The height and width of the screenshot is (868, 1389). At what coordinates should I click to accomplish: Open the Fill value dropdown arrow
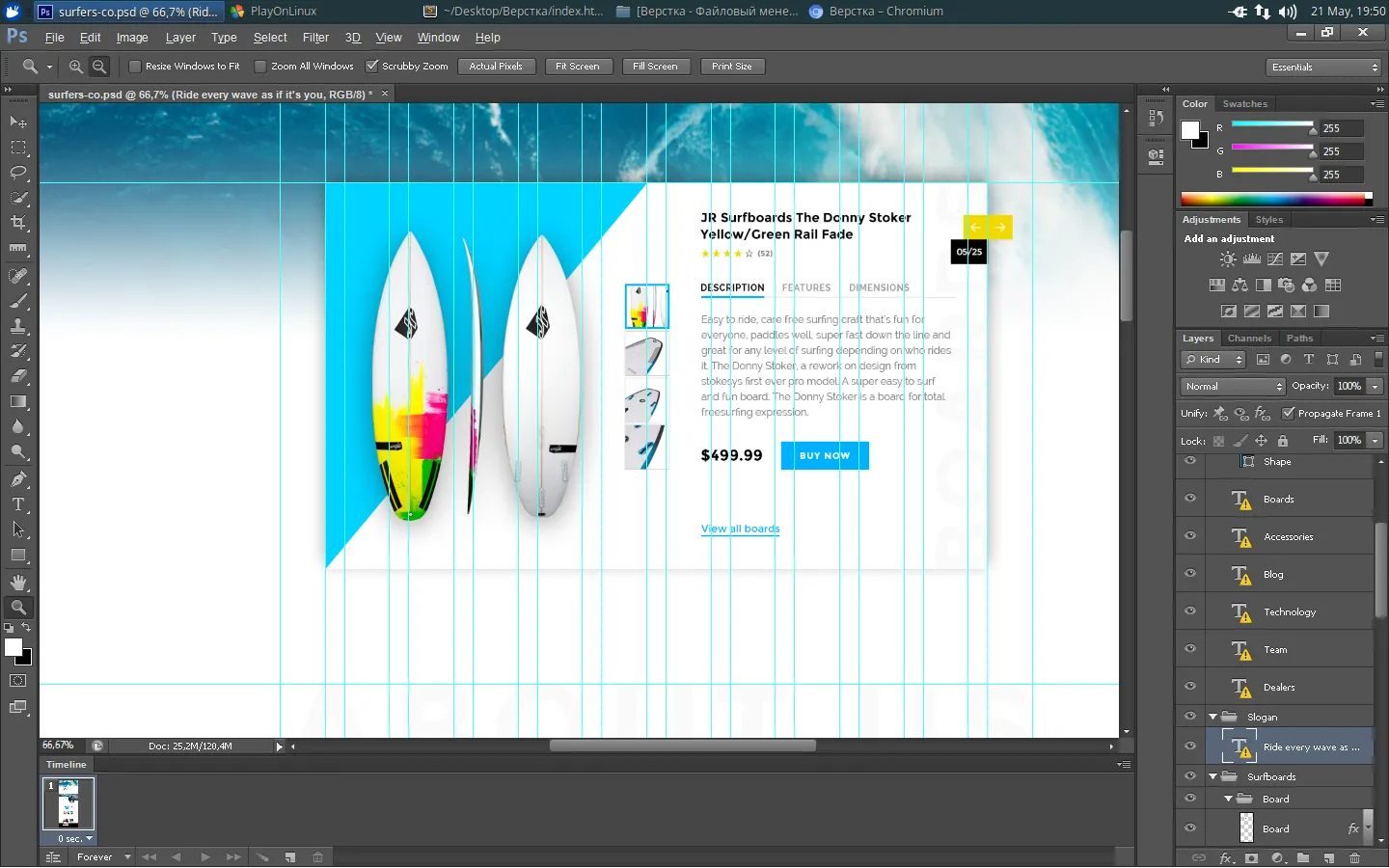(1375, 440)
